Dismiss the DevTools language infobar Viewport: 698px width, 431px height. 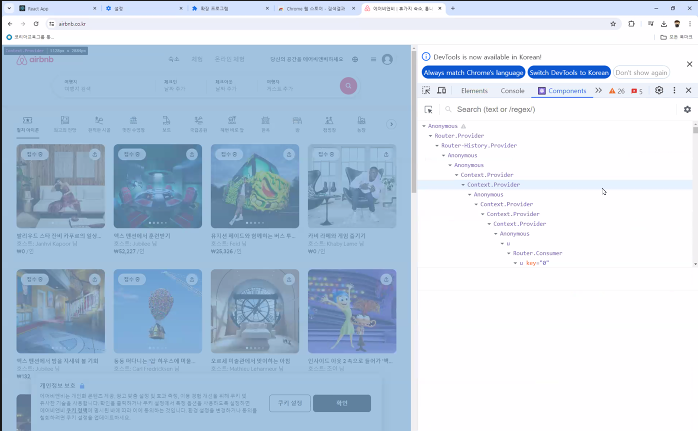pyautogui.click(x=690, y=64)
